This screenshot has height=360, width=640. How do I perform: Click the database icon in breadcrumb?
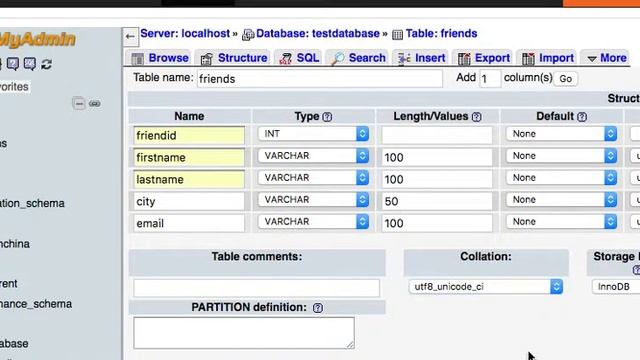248,35
